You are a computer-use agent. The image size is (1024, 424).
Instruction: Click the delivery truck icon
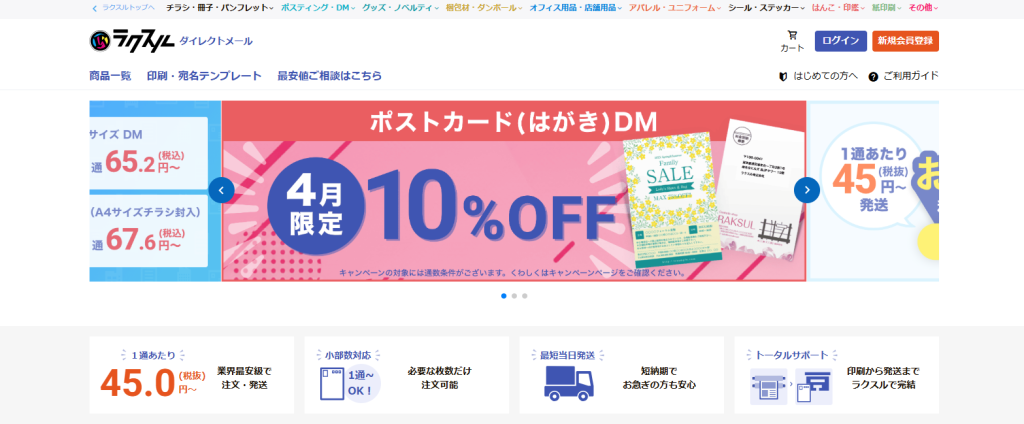tap(569, 383)
